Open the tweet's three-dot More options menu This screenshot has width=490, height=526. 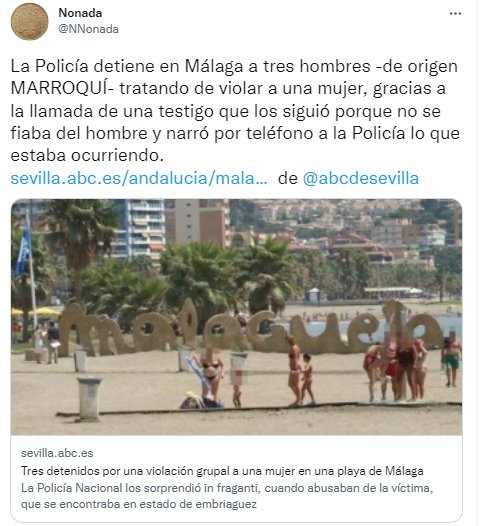[455, 14]
